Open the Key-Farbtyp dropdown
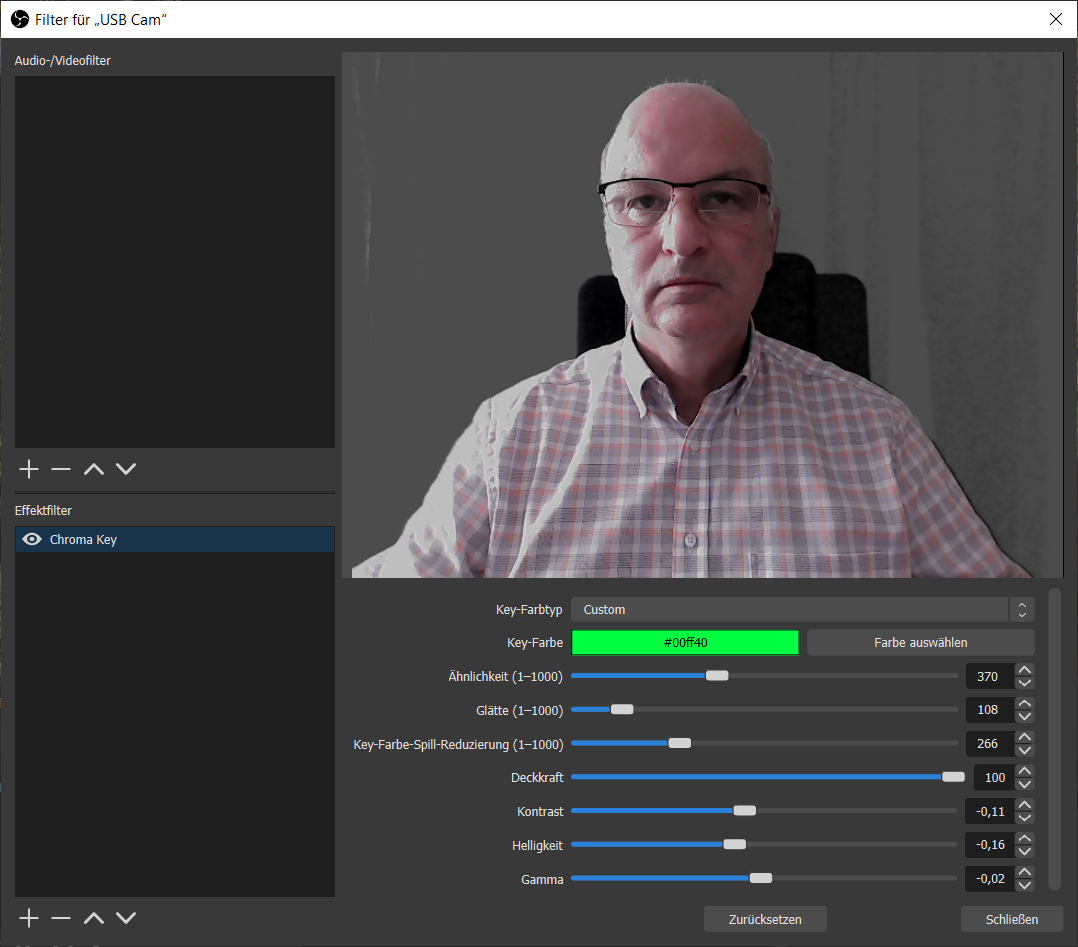 pyautogui.click(x=802, y=610)
